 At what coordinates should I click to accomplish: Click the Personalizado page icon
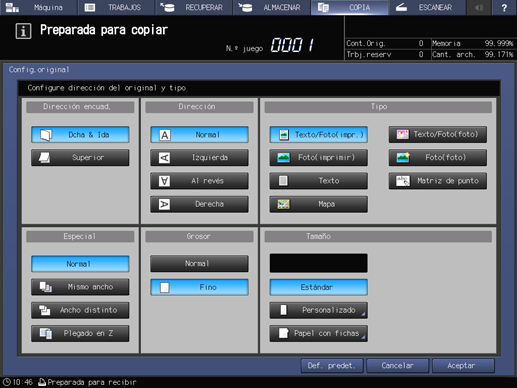coord(283,310)
